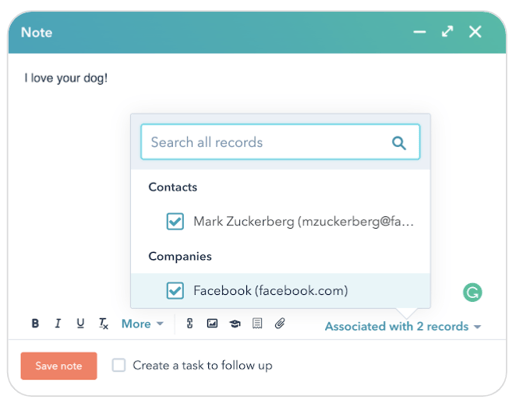Collapse the Associated with 2 records dropdown

coord(403,326)
